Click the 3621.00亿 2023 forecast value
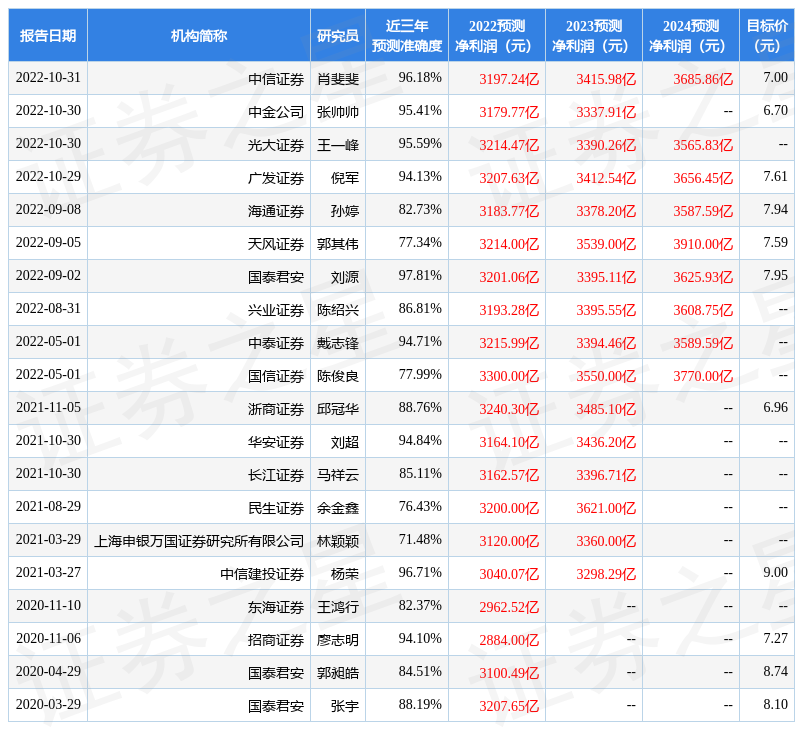Viewport: 795px width, 730px height. click(x=606, y=507)
